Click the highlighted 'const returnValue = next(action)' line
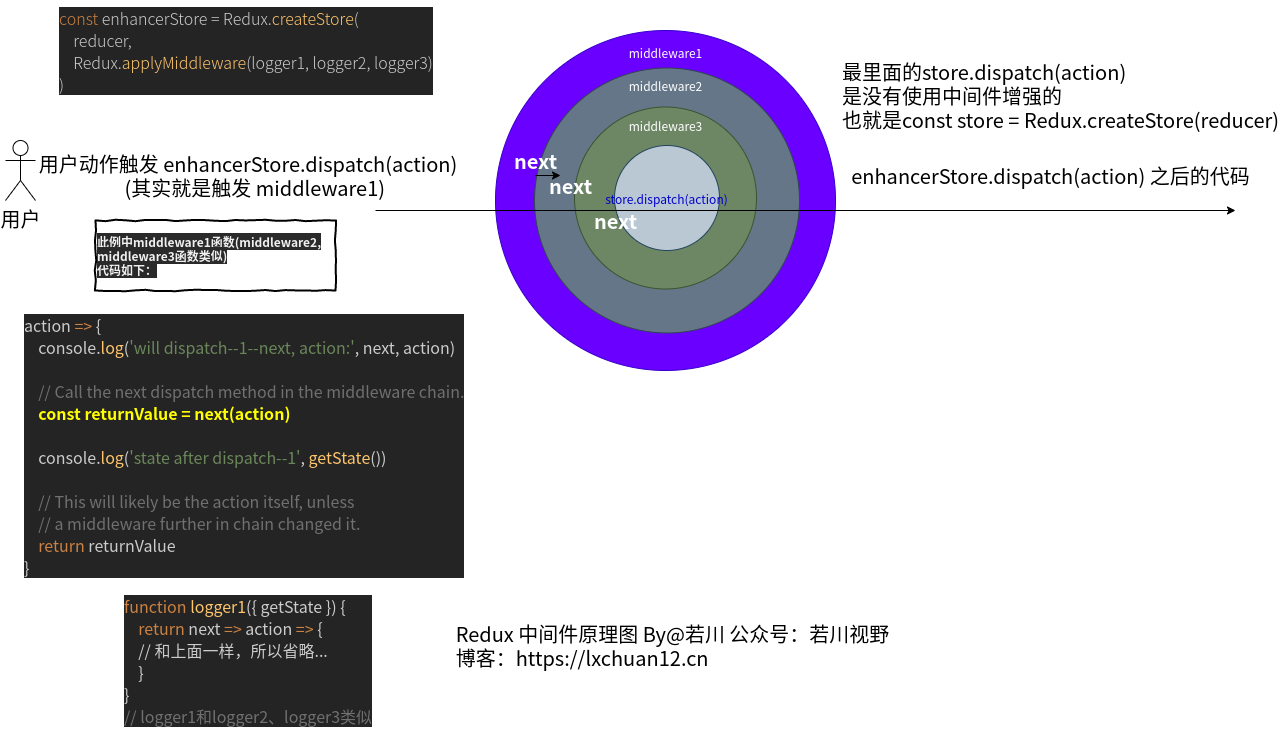 point(164,414)
